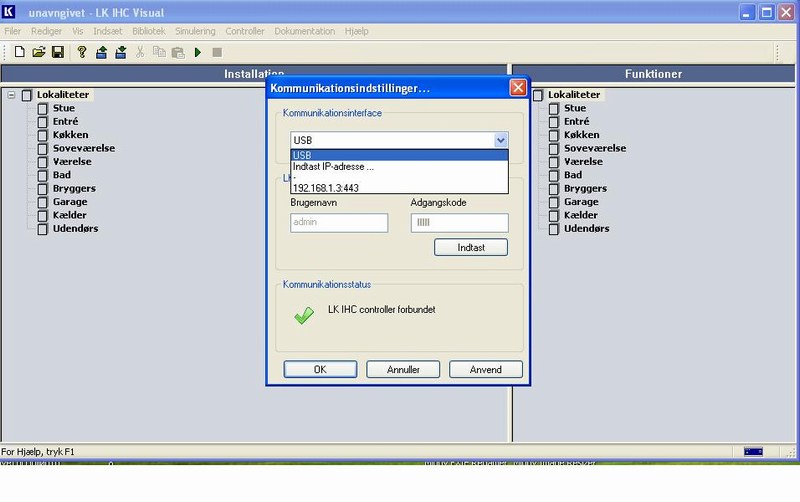Start simulation with the green play icon

coord(198,52)
